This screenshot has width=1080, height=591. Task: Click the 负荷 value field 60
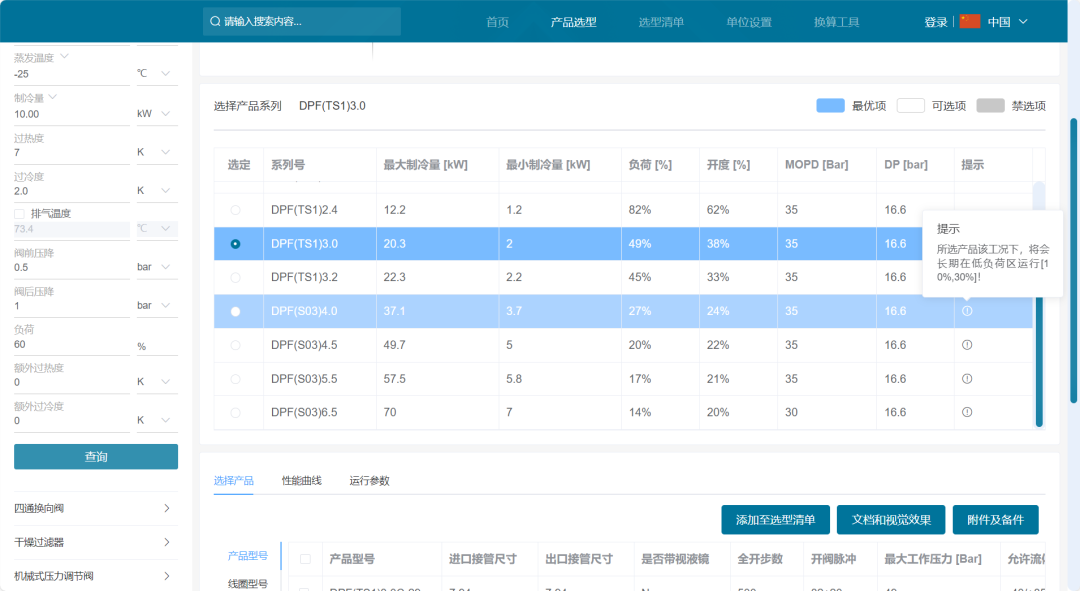click(72, 344)
